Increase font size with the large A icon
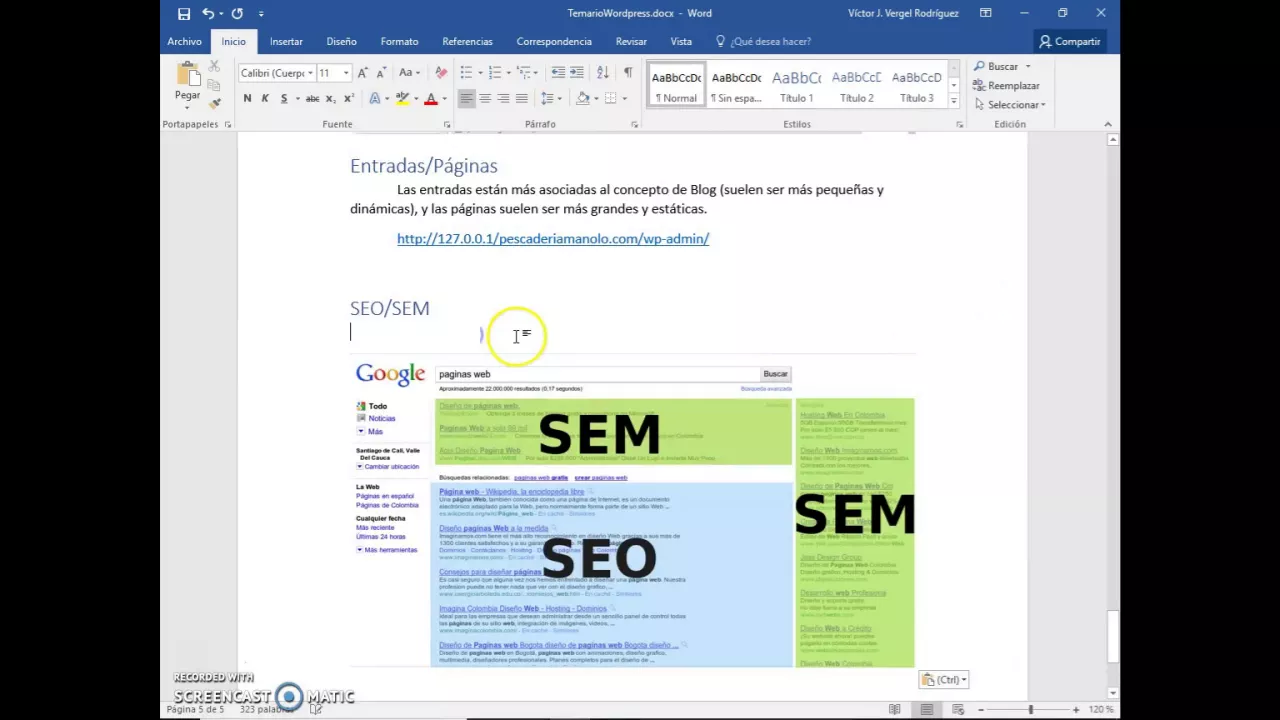Viewport: 1280px width, 720px height. point(363,73)
